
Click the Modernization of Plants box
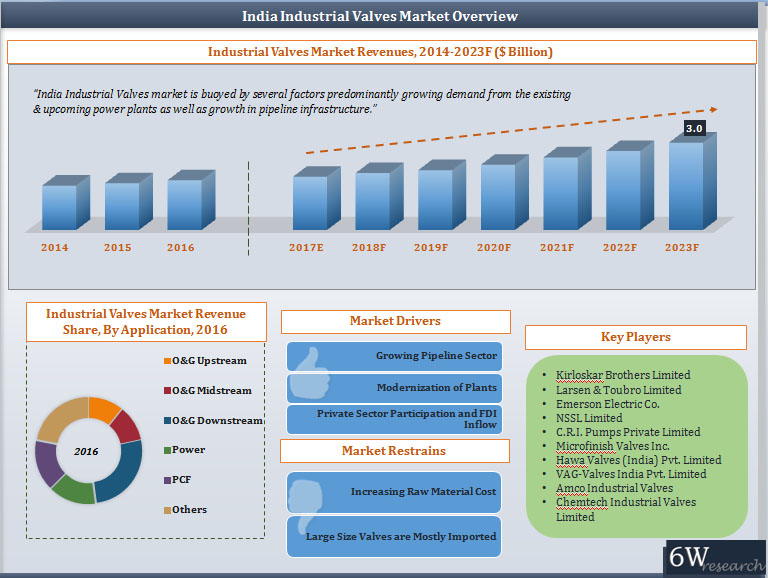394,388
